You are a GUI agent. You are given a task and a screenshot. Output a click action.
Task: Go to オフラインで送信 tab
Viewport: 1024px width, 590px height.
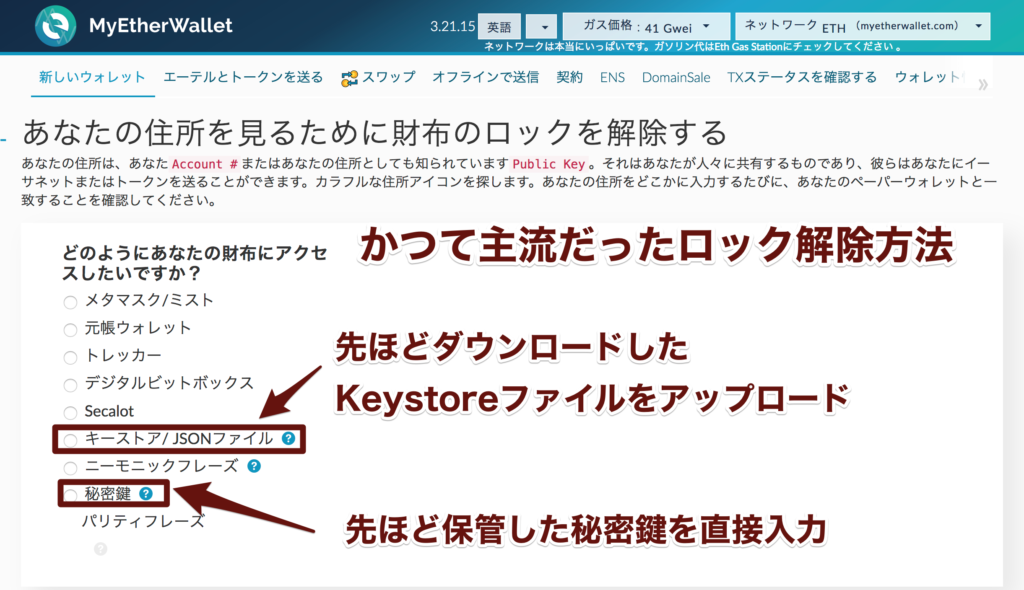point(486,77)
